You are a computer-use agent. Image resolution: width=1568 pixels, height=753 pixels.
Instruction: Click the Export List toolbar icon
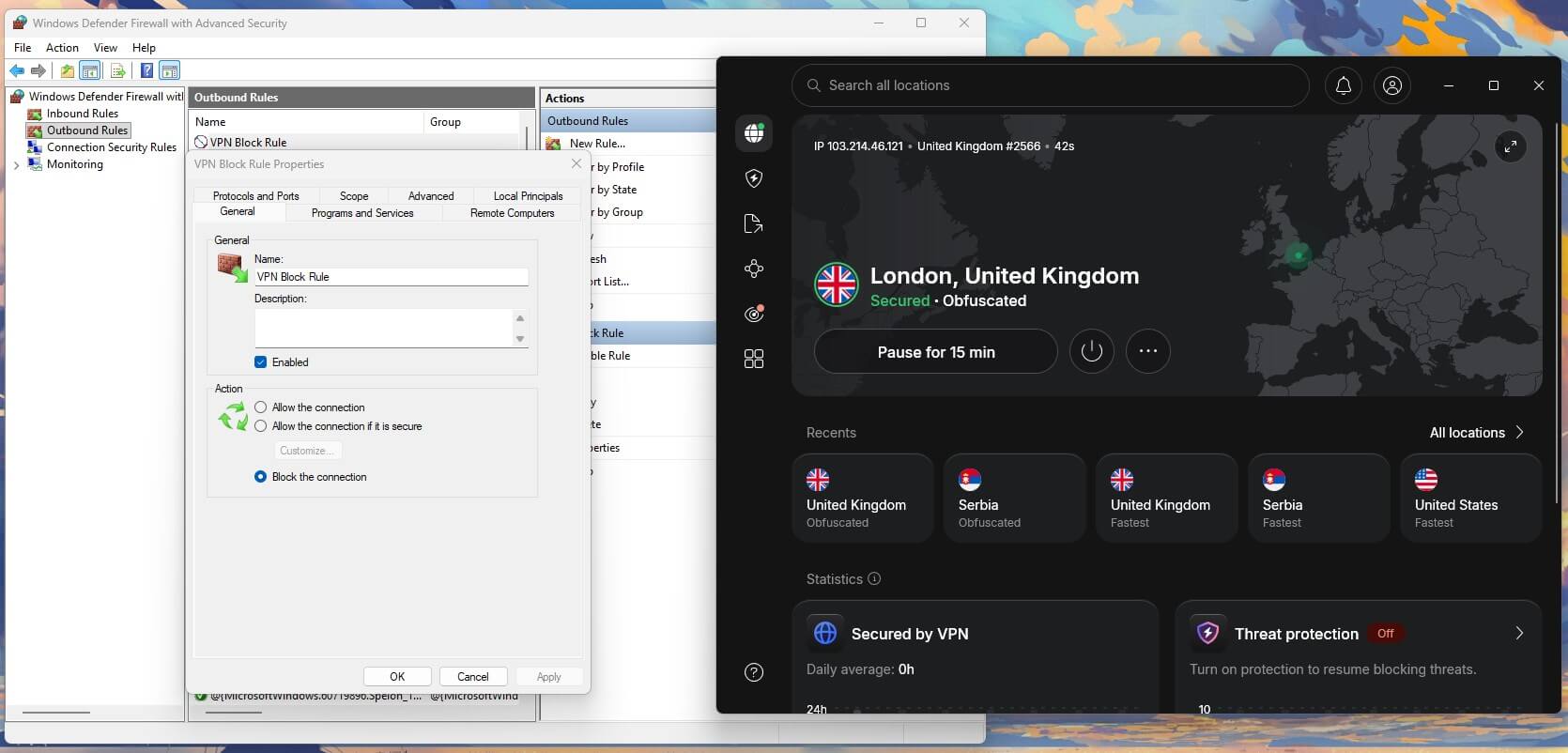[117, 70]
